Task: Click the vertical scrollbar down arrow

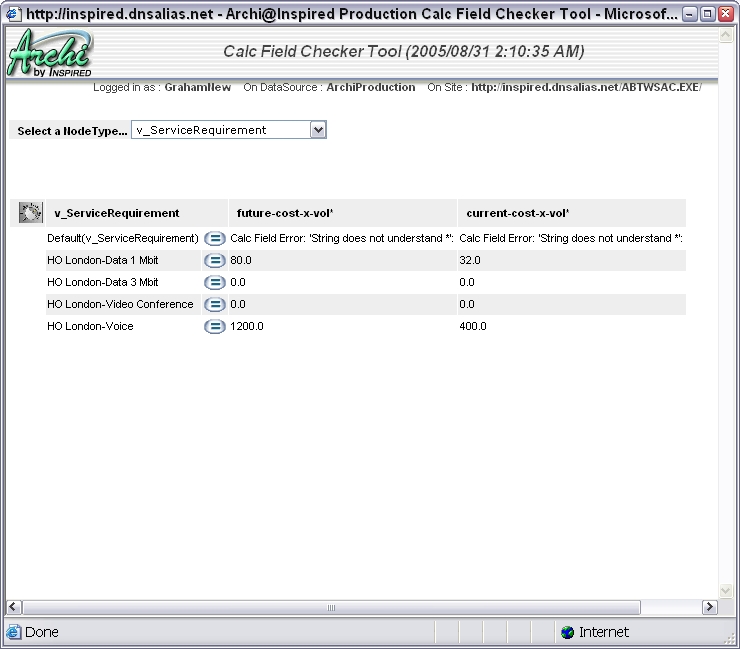Action: coord(726,591)
